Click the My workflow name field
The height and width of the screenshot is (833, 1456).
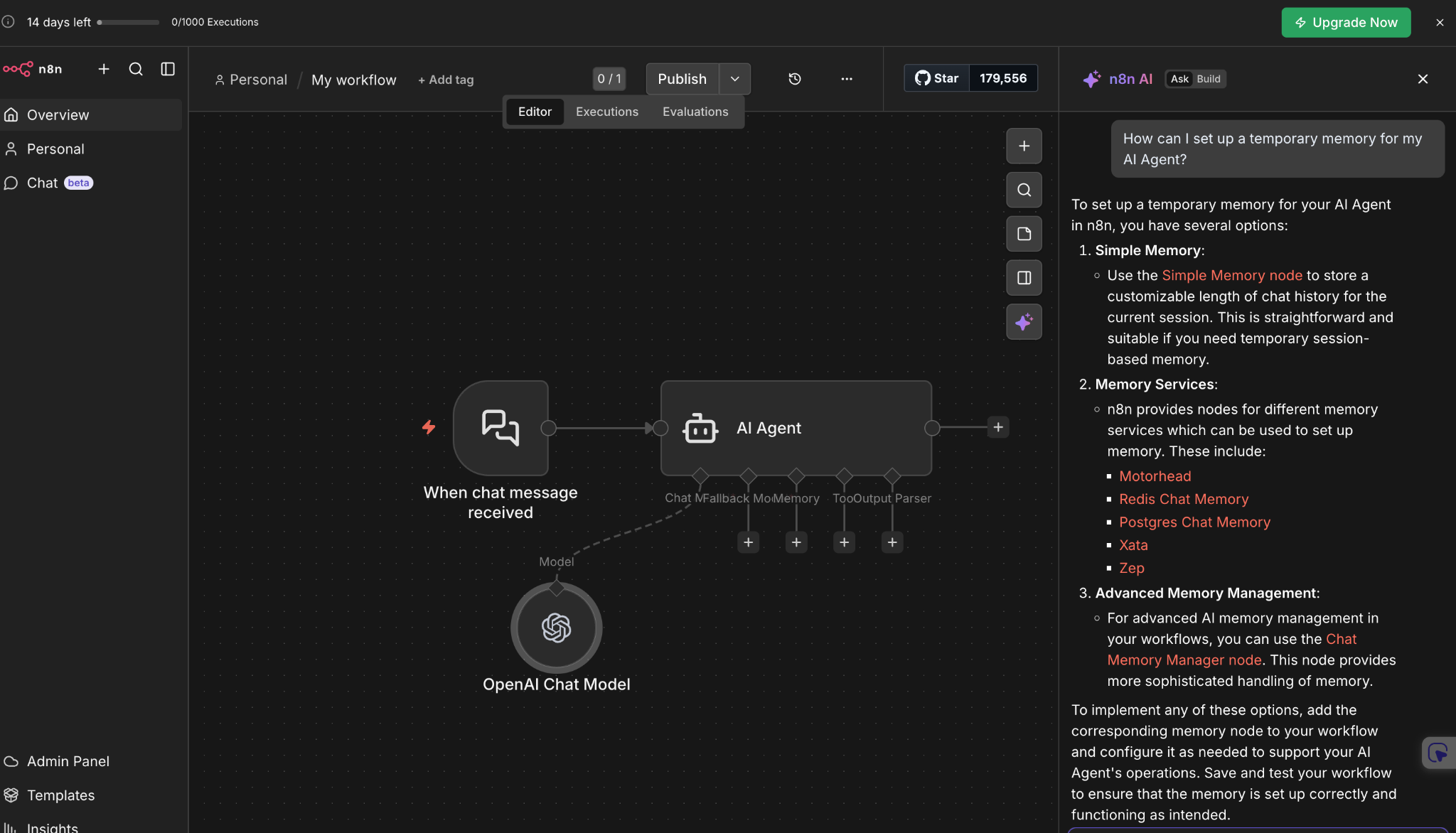click(353, 80)
